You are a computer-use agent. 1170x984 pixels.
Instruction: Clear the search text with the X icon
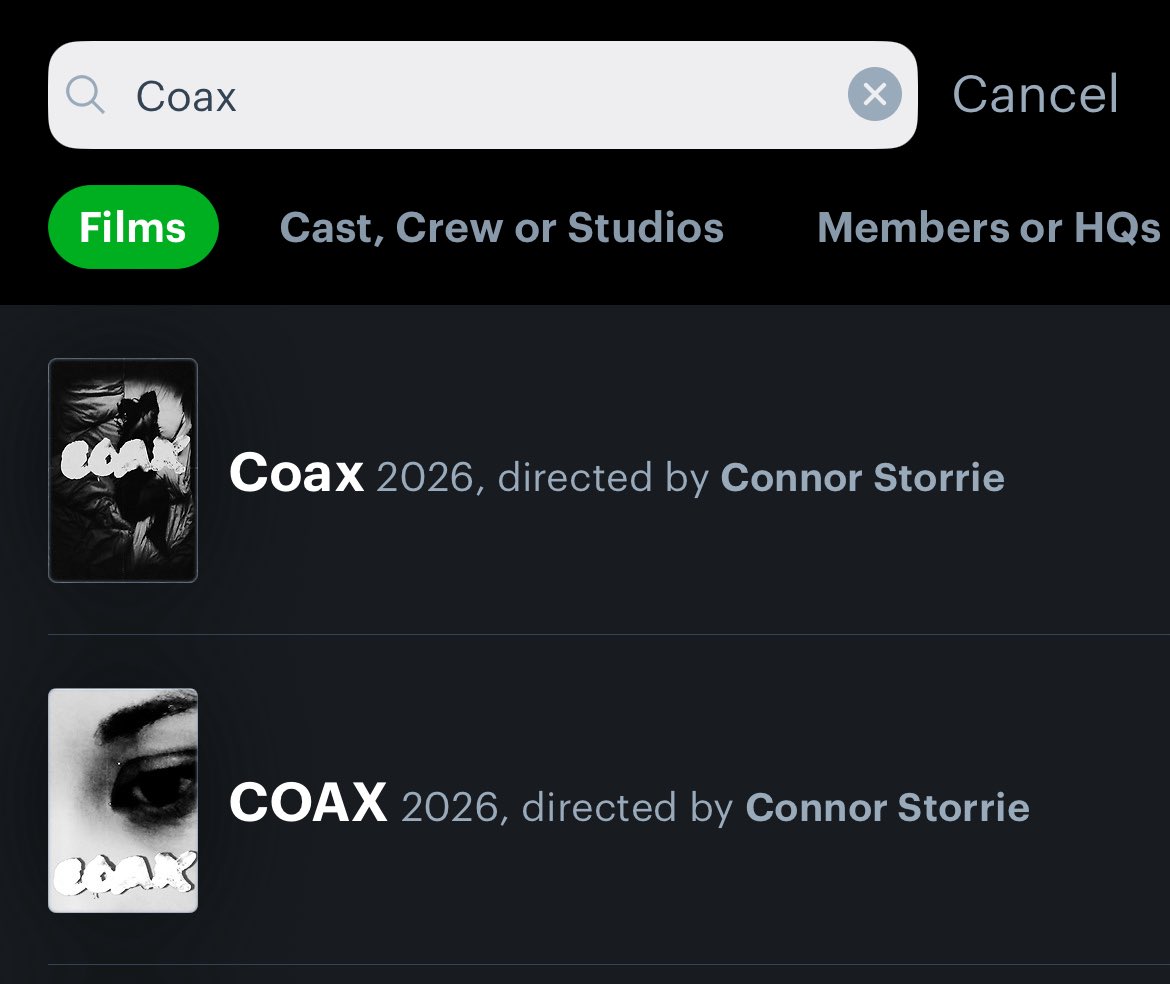click(875, 95)
